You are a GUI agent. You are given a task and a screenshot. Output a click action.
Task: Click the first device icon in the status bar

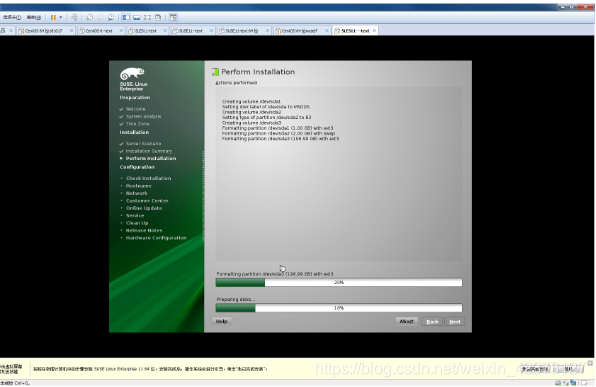tap(558, 383)
